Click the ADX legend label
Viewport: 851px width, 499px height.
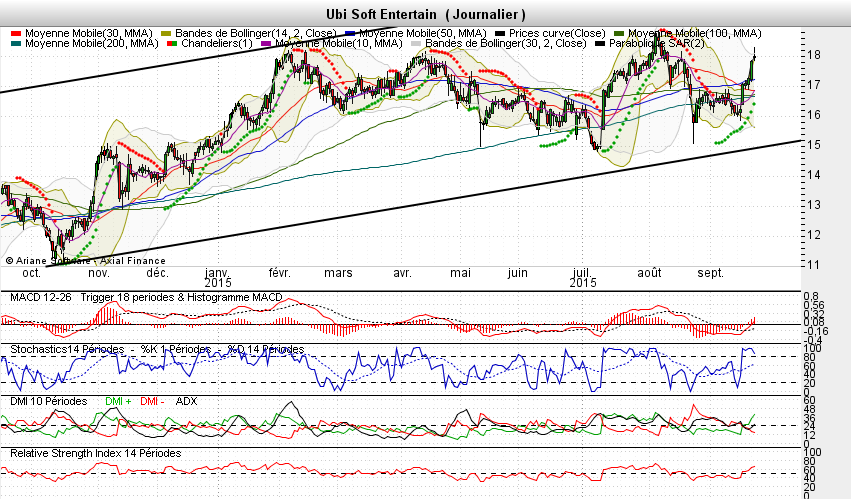[187, 401]
